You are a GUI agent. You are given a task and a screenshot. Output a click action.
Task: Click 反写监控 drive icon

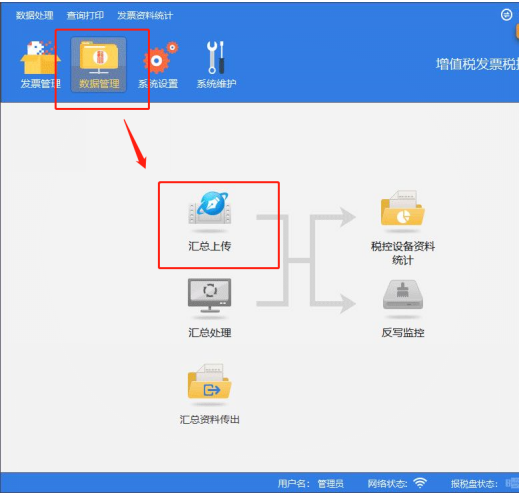[x=403, y=295]
